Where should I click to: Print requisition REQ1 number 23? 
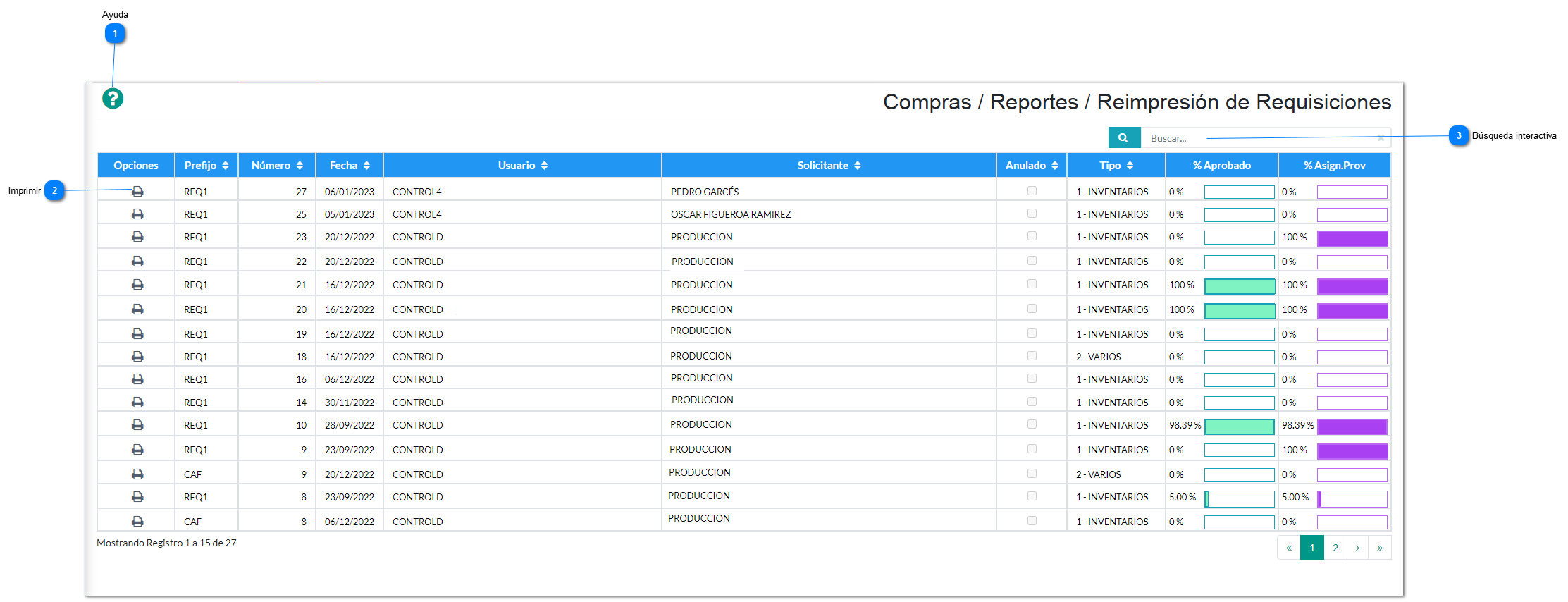pos(137,237)
